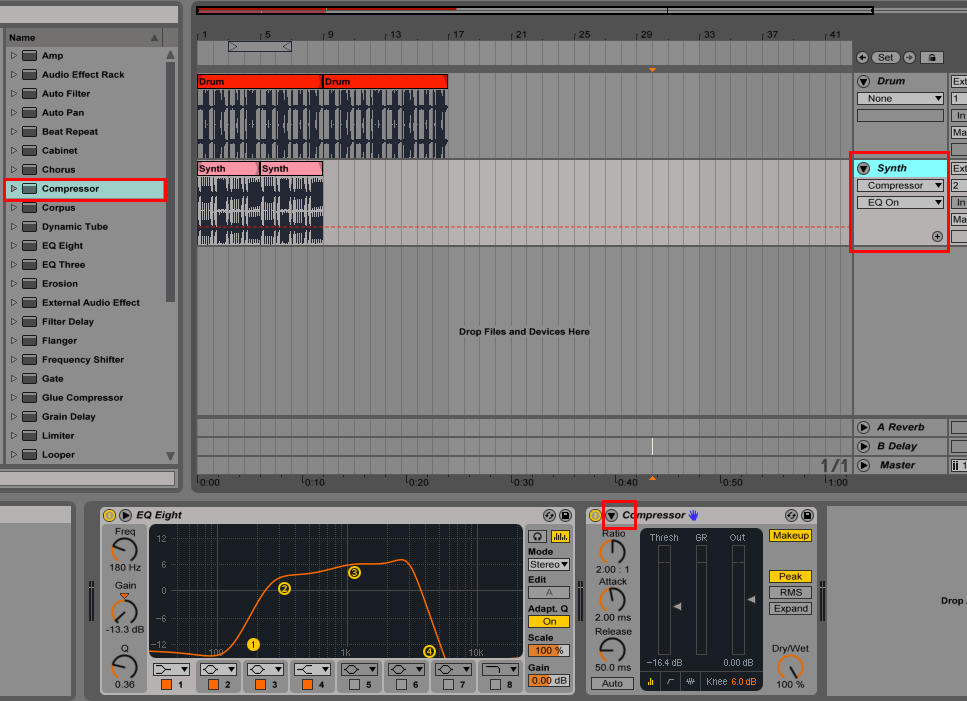Open Synth device chooser showing Compressor

(900, 186)
